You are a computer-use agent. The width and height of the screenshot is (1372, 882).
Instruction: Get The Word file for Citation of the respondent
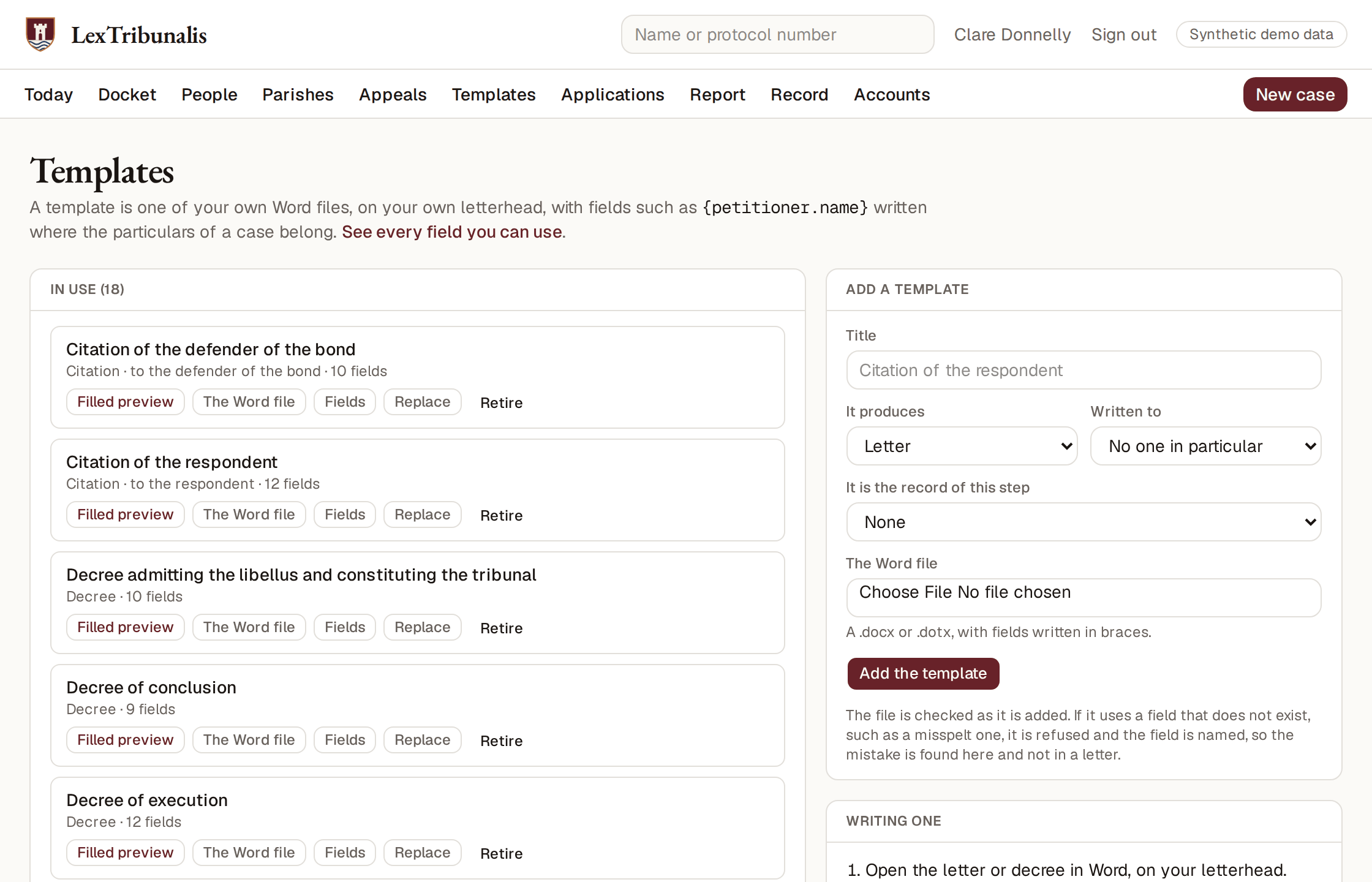coord(249,514)
